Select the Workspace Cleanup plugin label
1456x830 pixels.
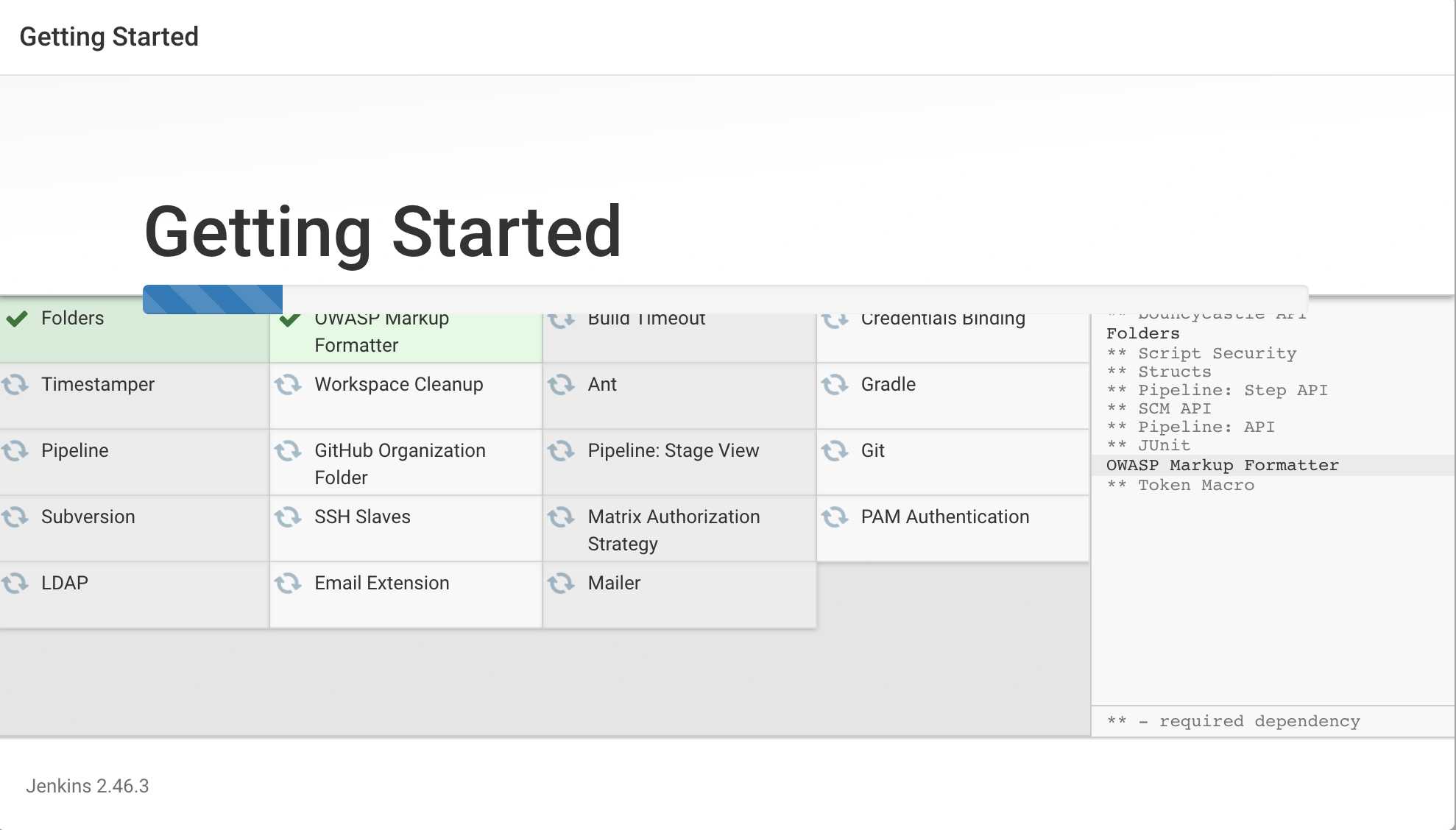coord(399,384)
